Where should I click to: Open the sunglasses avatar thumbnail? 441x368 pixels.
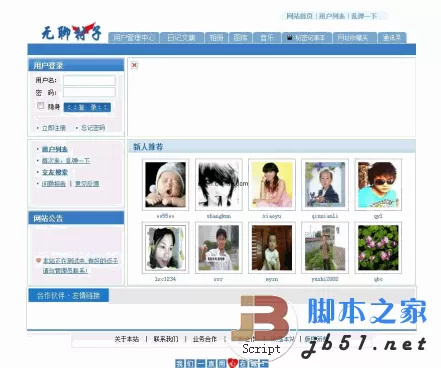click(x=378, y=185)
